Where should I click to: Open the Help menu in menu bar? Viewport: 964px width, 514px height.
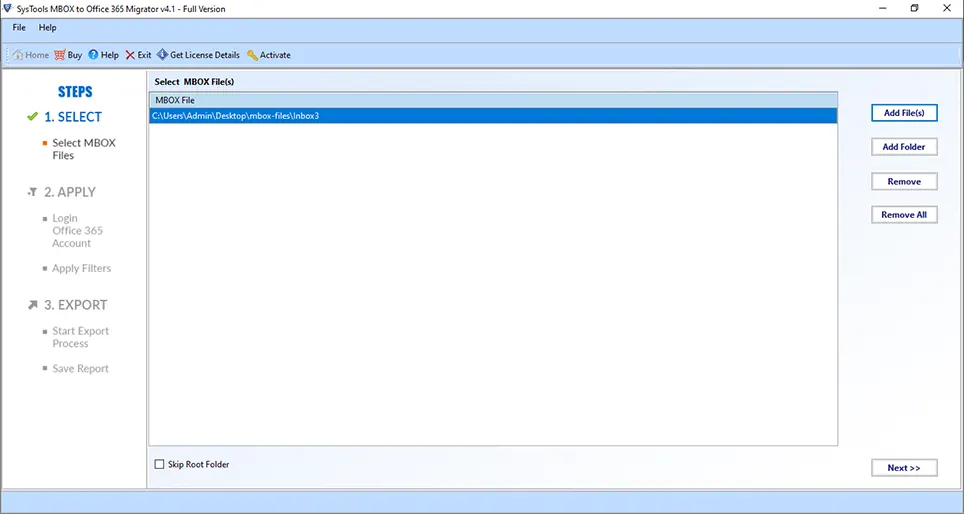(x=47, y=28)
